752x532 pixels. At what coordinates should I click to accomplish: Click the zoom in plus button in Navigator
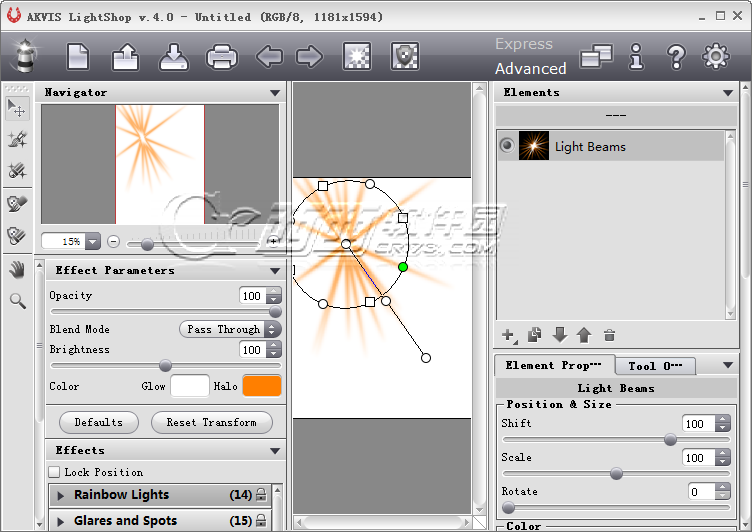tap(273, 241)
